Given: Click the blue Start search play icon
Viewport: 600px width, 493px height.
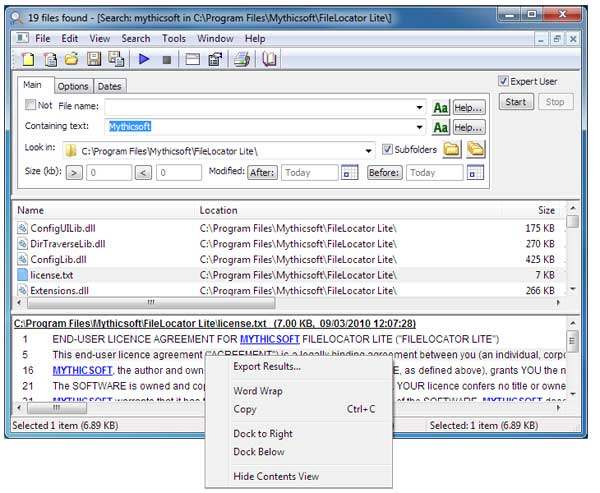Looking at the screenshot, I should coord(145,60).
